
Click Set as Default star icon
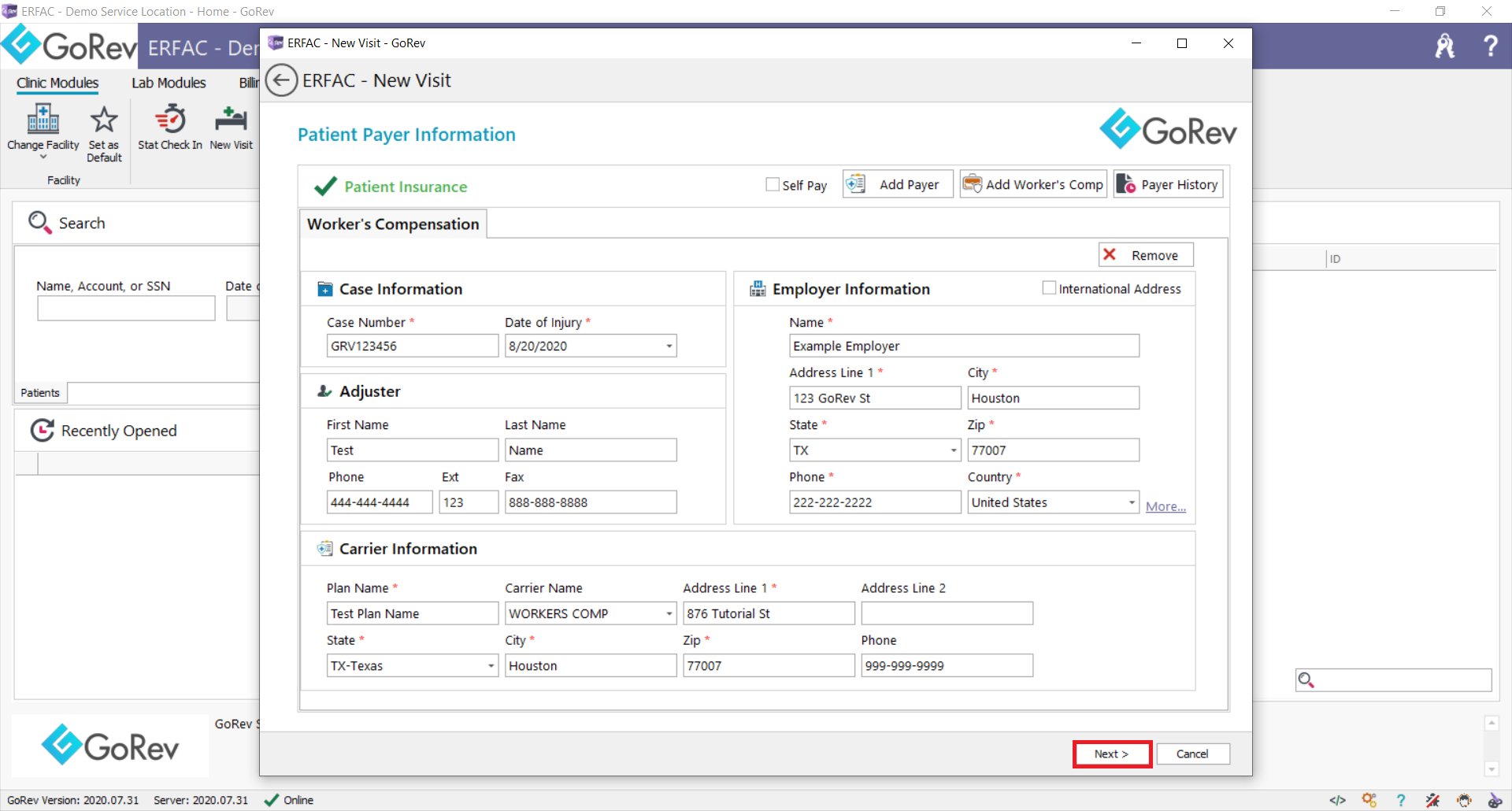pos(104,120)
